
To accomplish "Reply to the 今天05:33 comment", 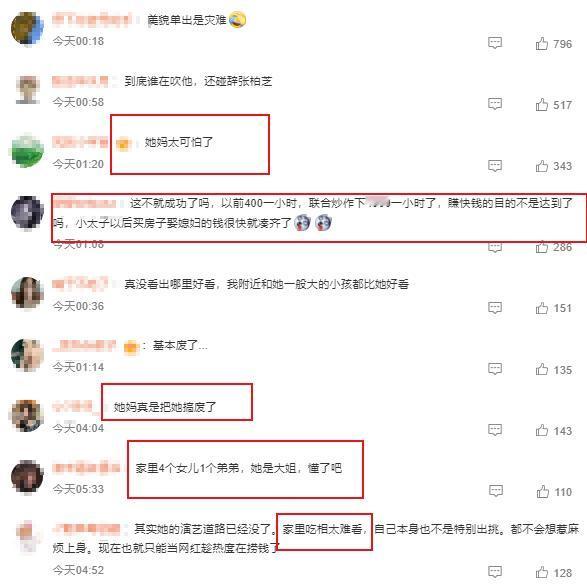I will [496, 491].
